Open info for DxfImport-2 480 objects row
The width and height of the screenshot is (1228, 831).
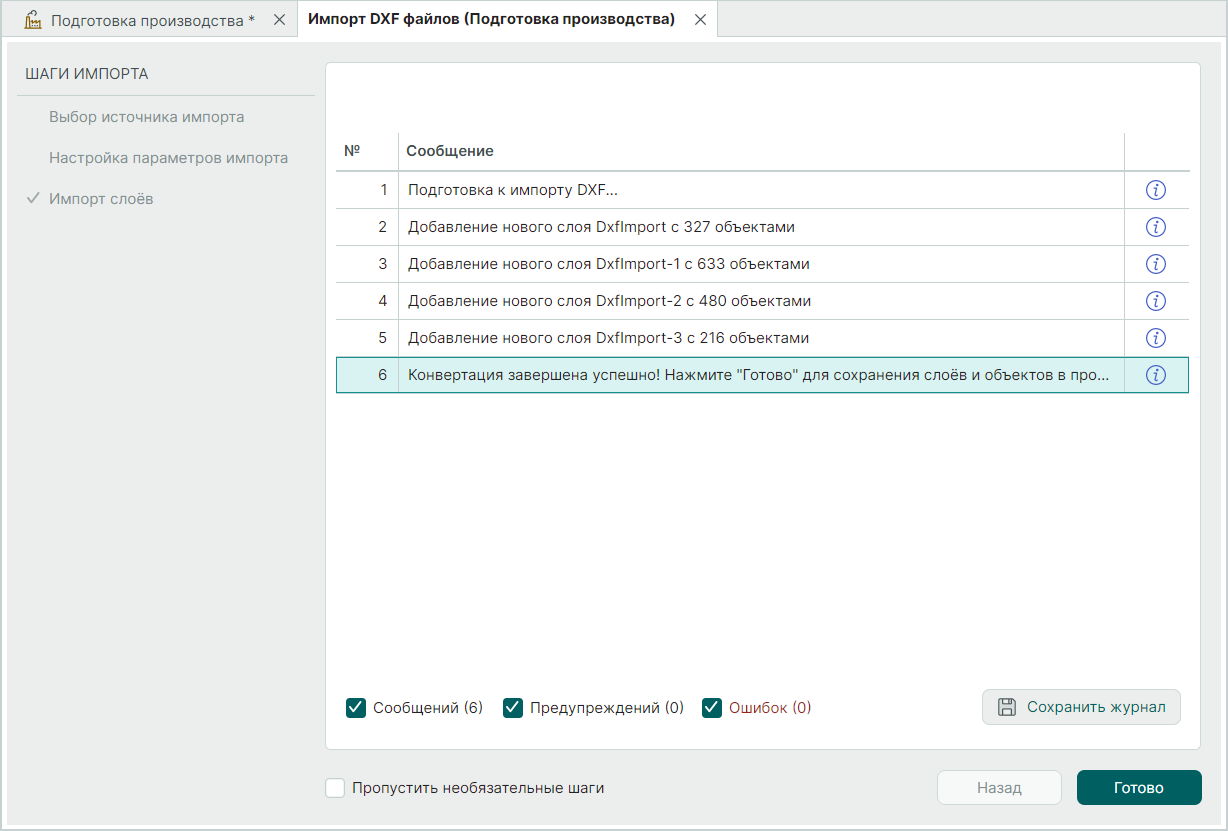coord(1155,301)
